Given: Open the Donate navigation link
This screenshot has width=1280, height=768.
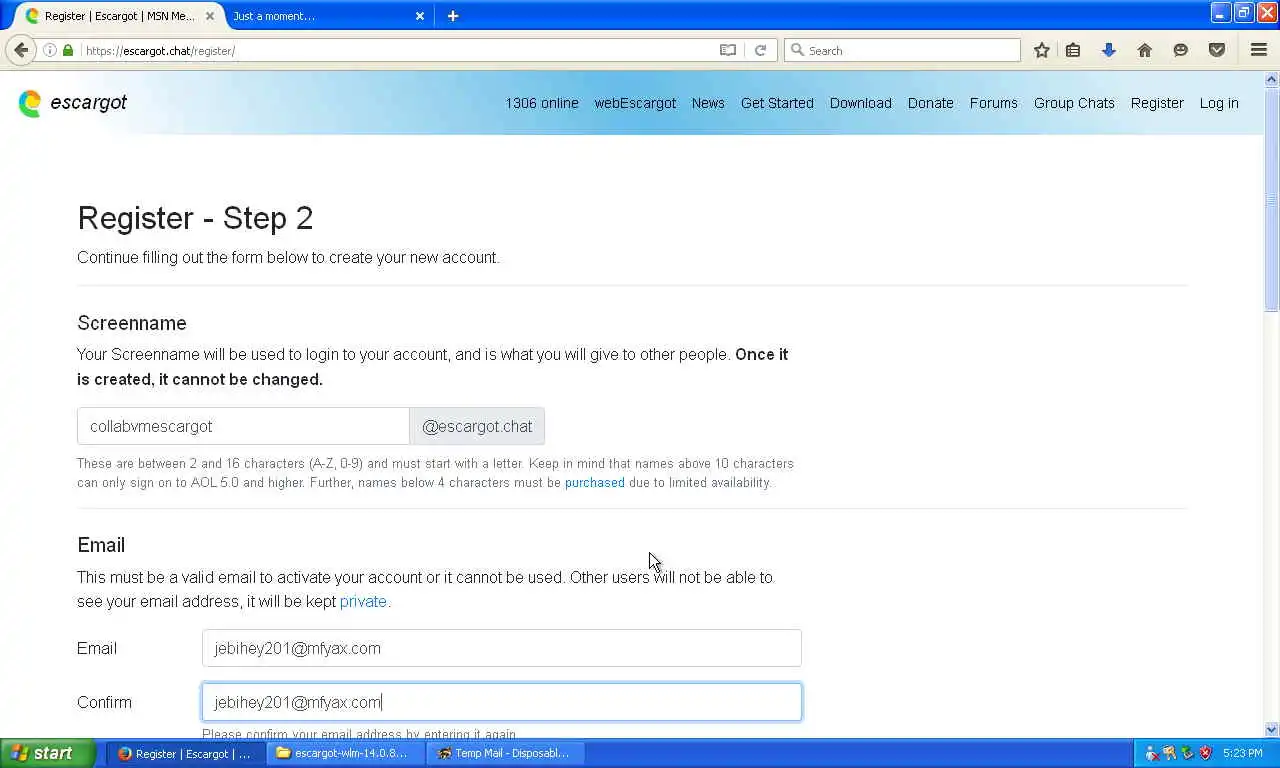Looking at the screenshot, I should click(x=931, y=103).
